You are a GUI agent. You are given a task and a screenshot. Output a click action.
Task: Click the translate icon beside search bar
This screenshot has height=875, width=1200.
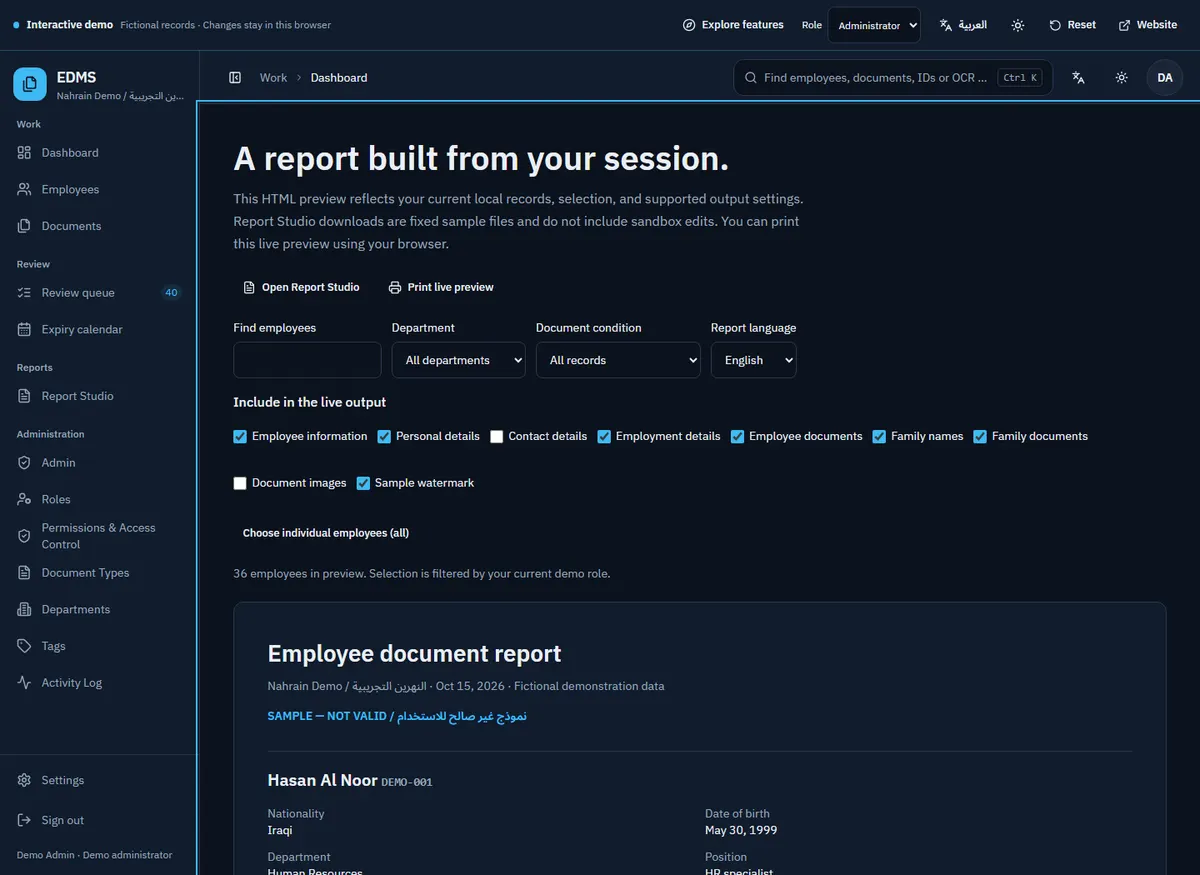(1078, 78)
